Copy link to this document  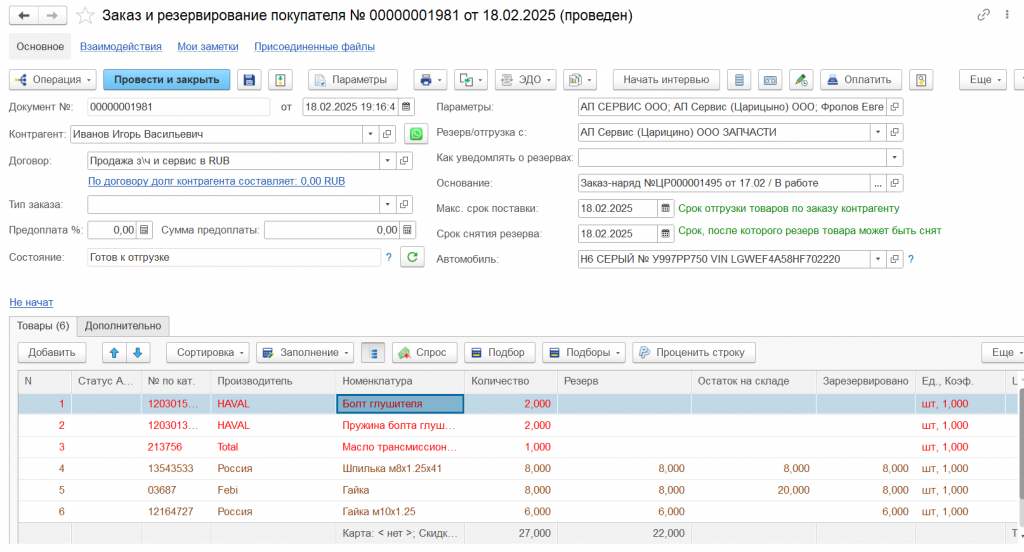(985, 16)
